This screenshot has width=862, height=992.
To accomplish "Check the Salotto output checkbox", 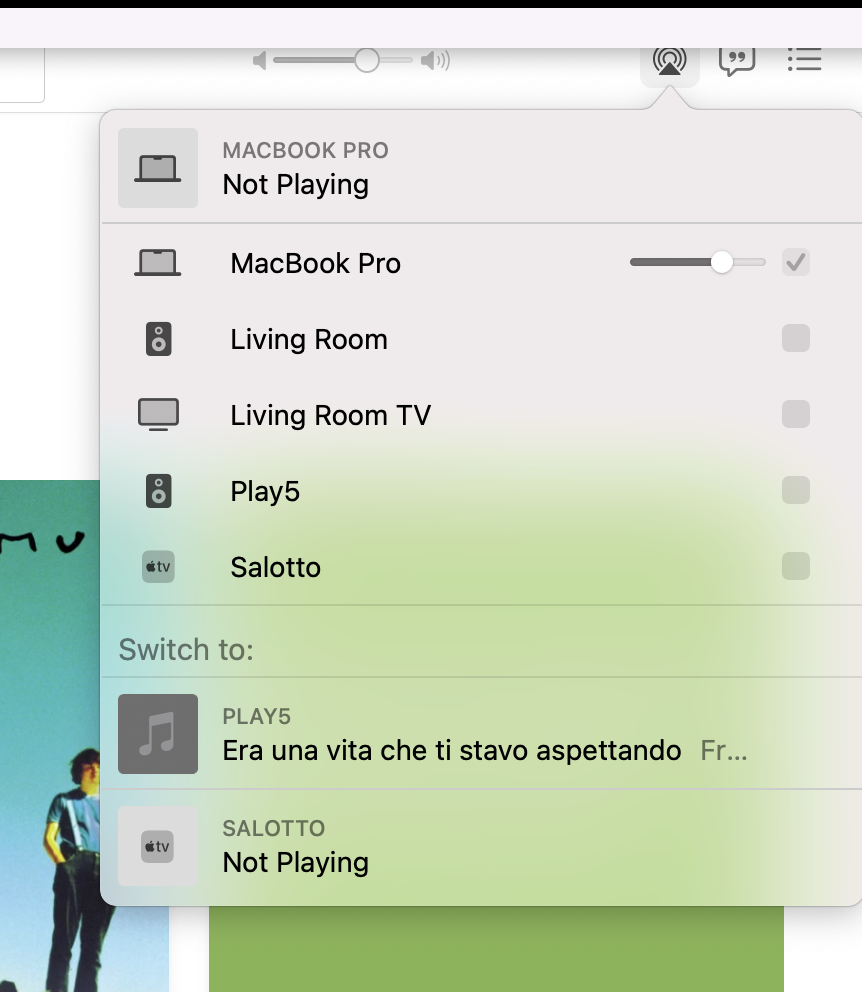I will click(796, 566).
